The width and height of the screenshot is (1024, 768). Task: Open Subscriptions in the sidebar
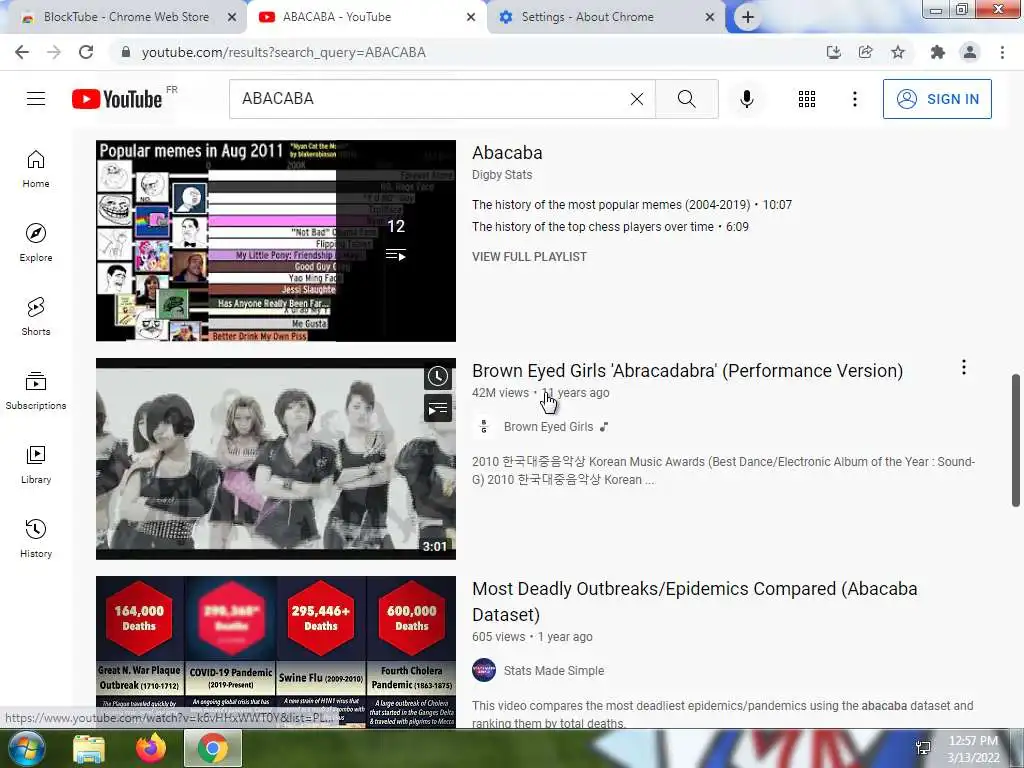tap(36, 391)
